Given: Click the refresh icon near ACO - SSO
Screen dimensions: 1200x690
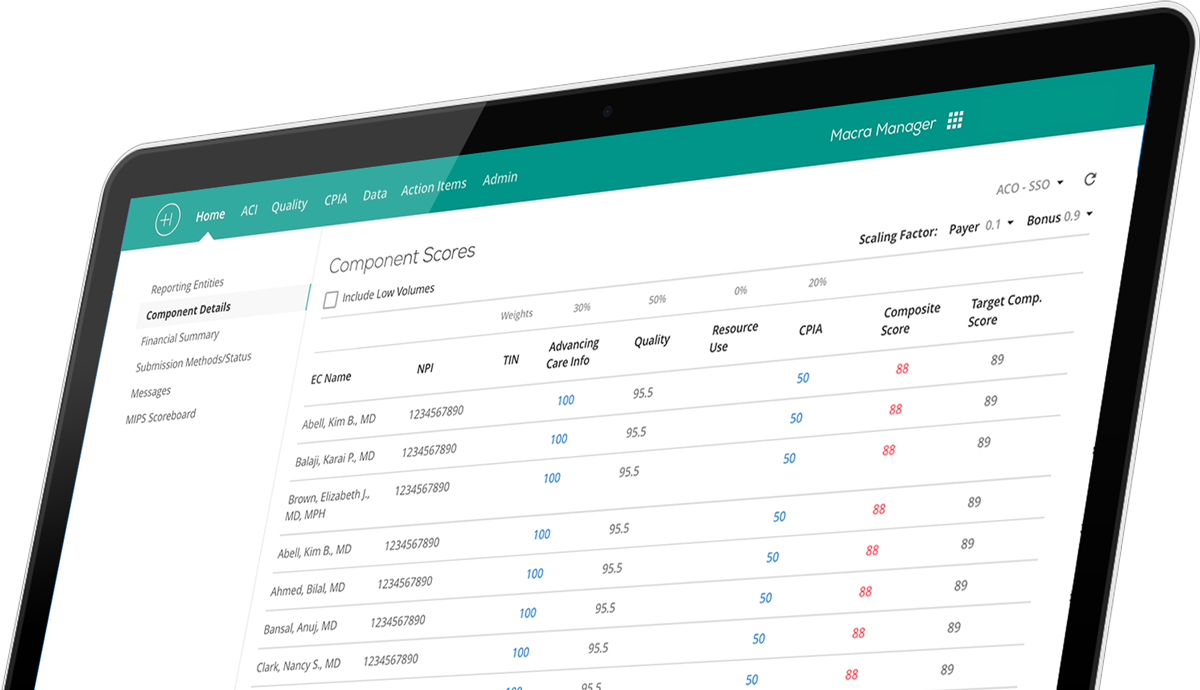Looking at the screenshot, I should coord(1090,180).
